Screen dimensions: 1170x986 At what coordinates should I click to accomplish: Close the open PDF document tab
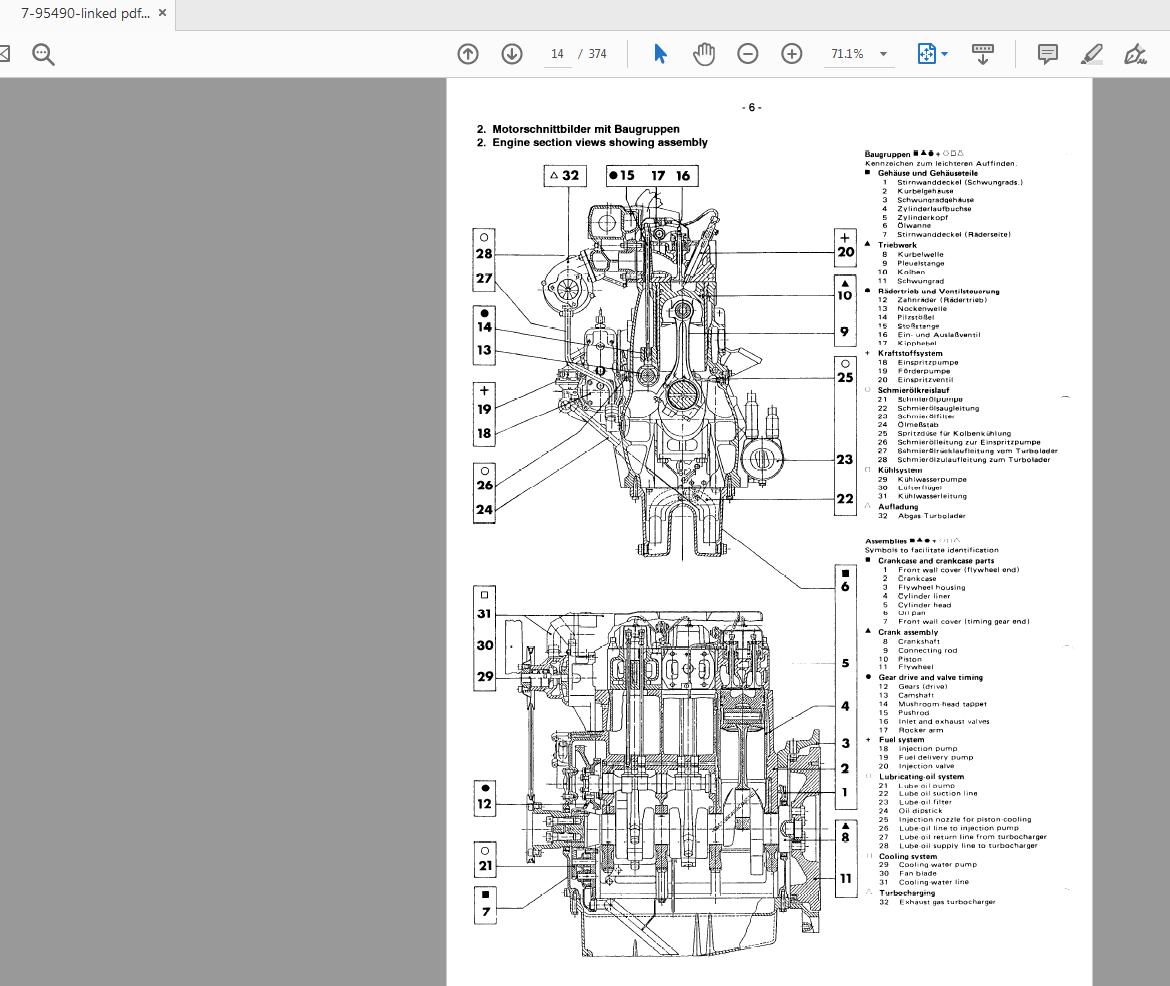click(x=162, y=13)
